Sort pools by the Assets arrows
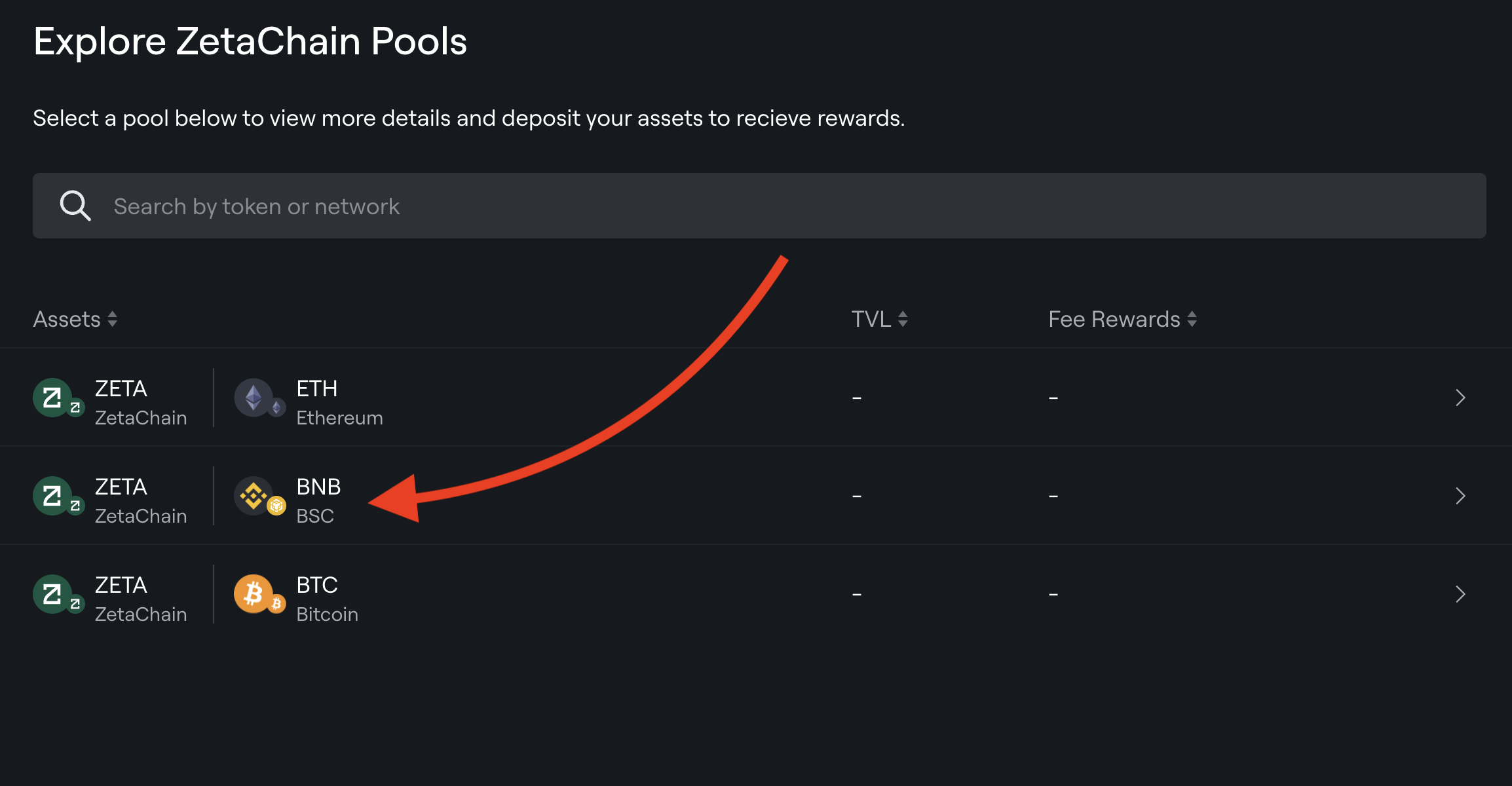The height and width of the screenshot is (786, 1512). click(113, 319)
